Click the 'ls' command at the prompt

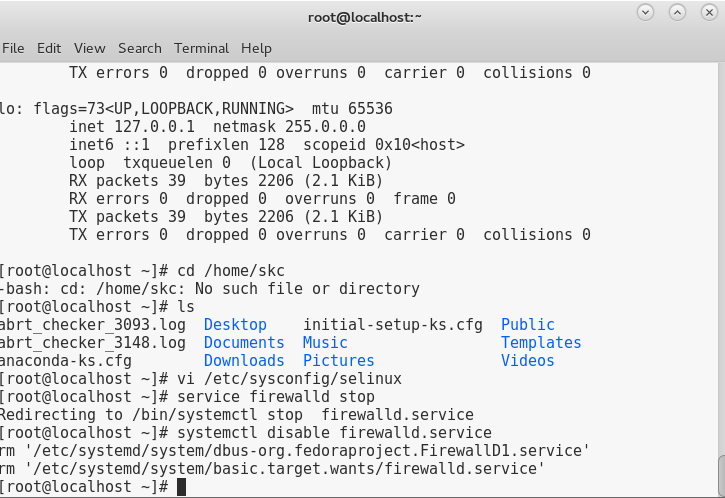click(x=186, y=307)
